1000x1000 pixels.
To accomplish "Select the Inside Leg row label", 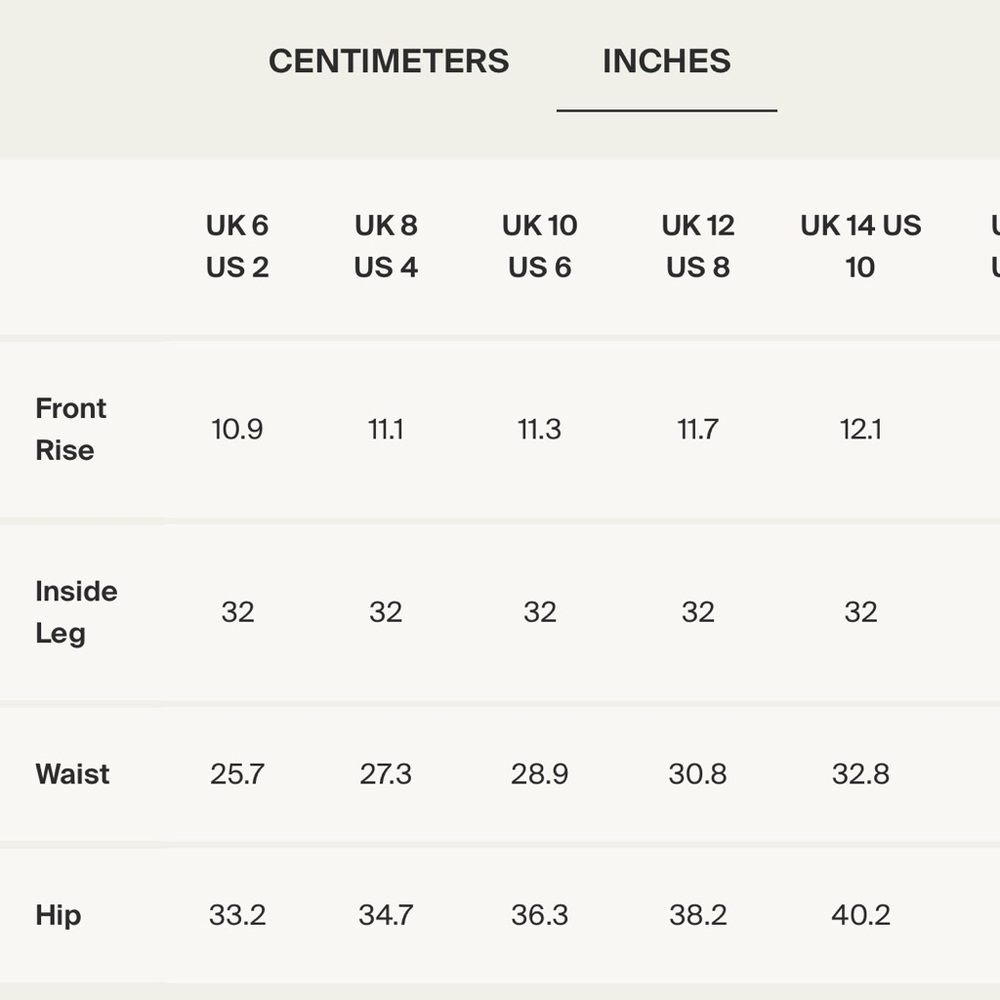I will click(76, 612).
